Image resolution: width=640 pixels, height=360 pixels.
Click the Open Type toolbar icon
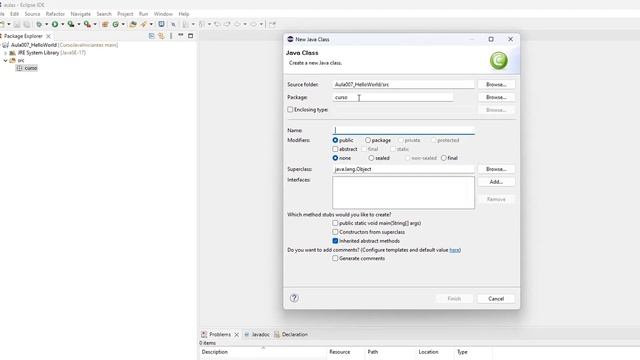coord(133,24)
